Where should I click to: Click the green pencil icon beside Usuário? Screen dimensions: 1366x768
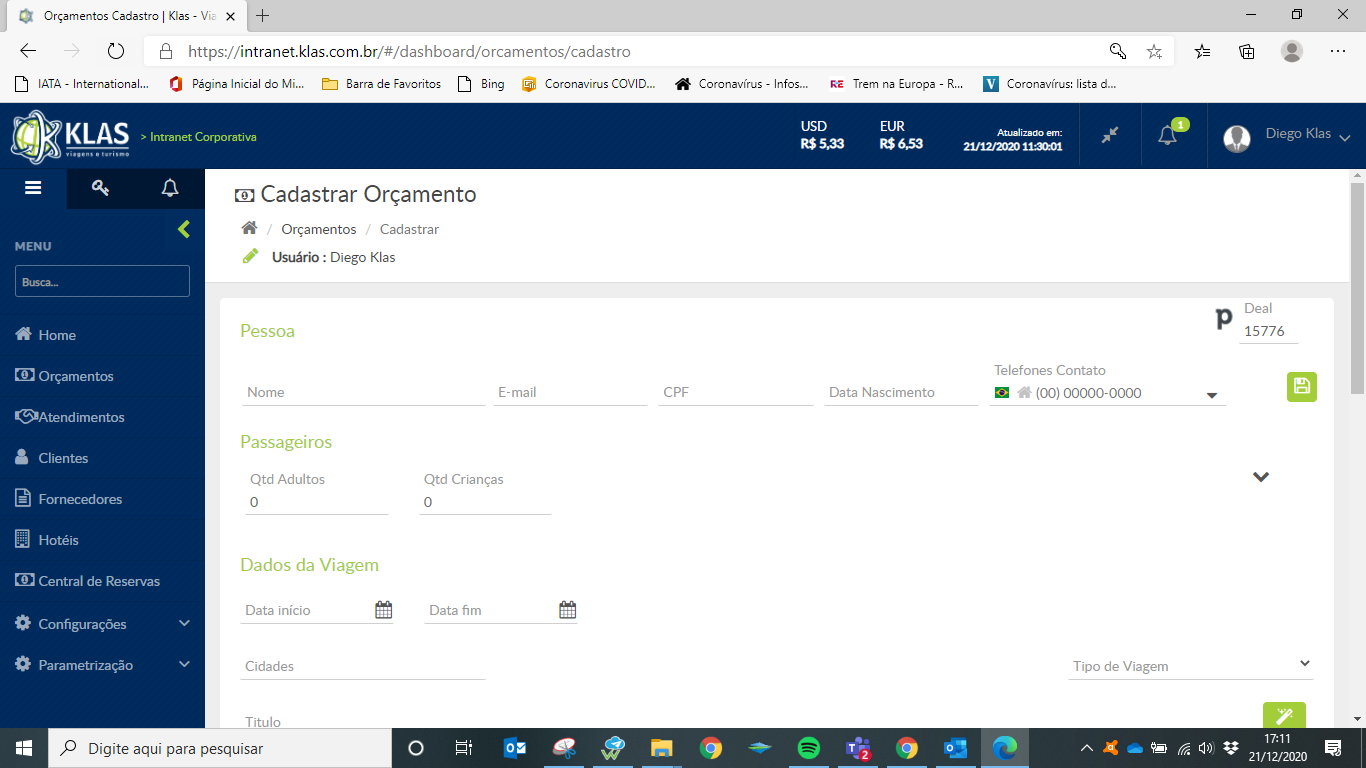tap(251, 256)
